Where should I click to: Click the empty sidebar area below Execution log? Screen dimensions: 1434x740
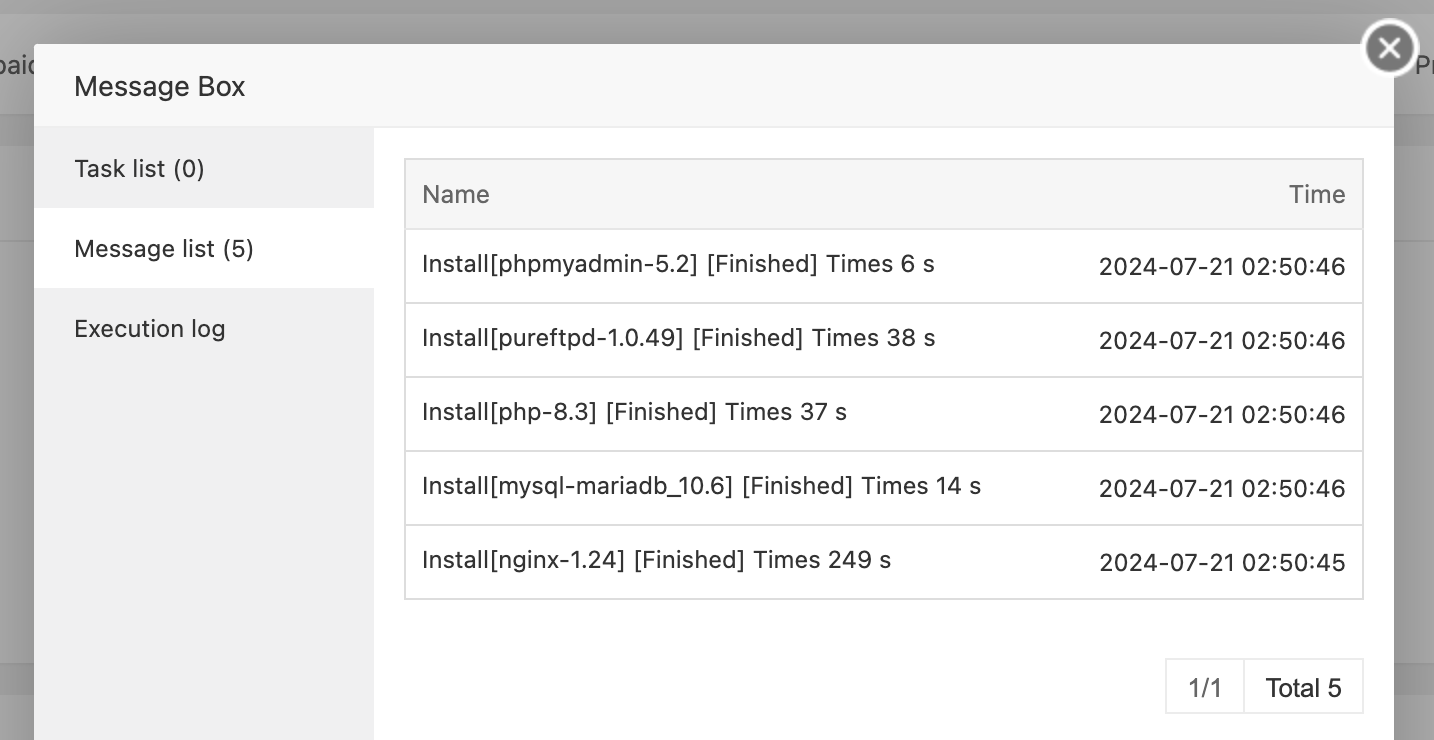pos(204,554)
